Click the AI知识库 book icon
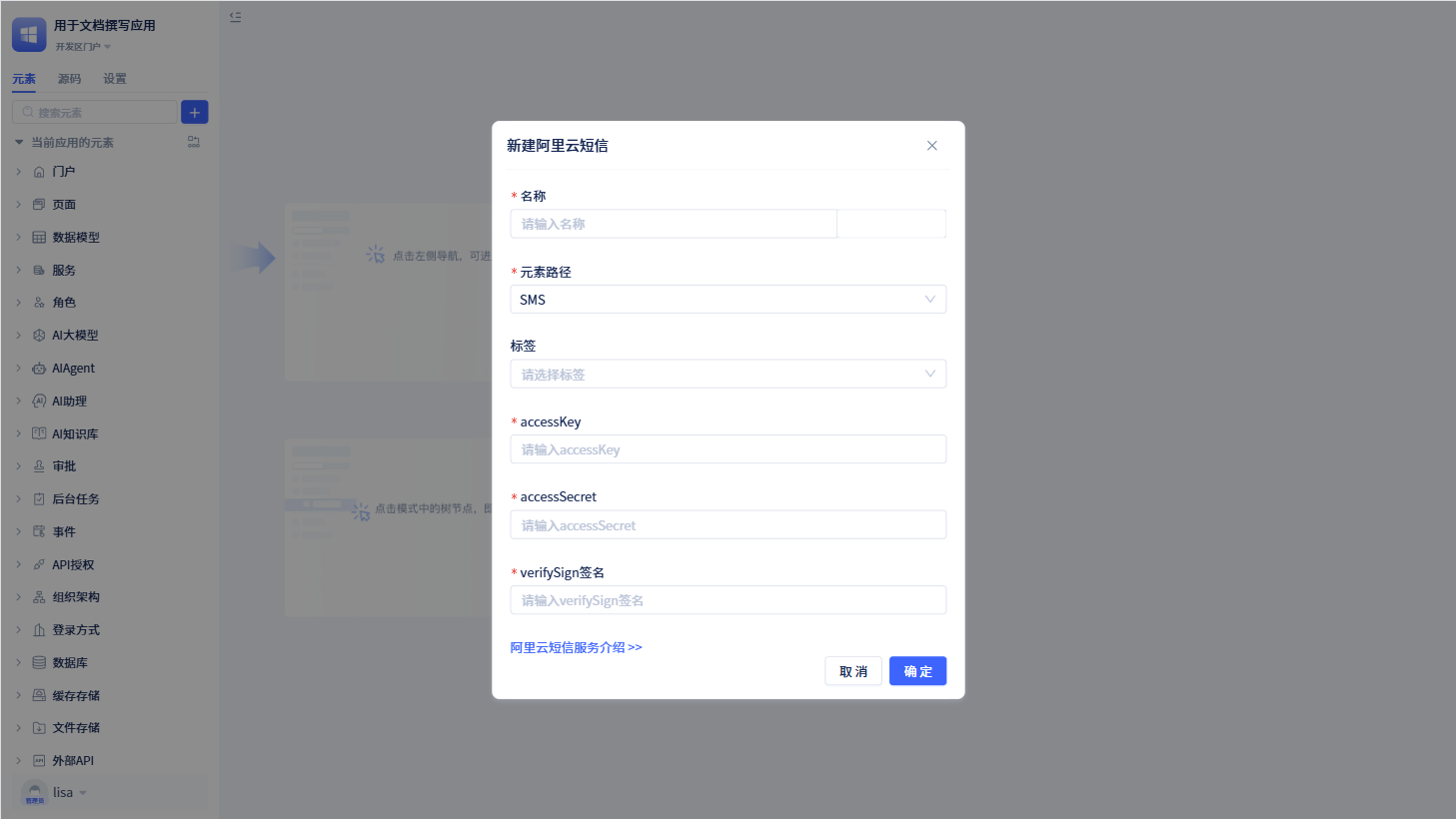Viewport: 1456px width, 819px height. [39, 433]
